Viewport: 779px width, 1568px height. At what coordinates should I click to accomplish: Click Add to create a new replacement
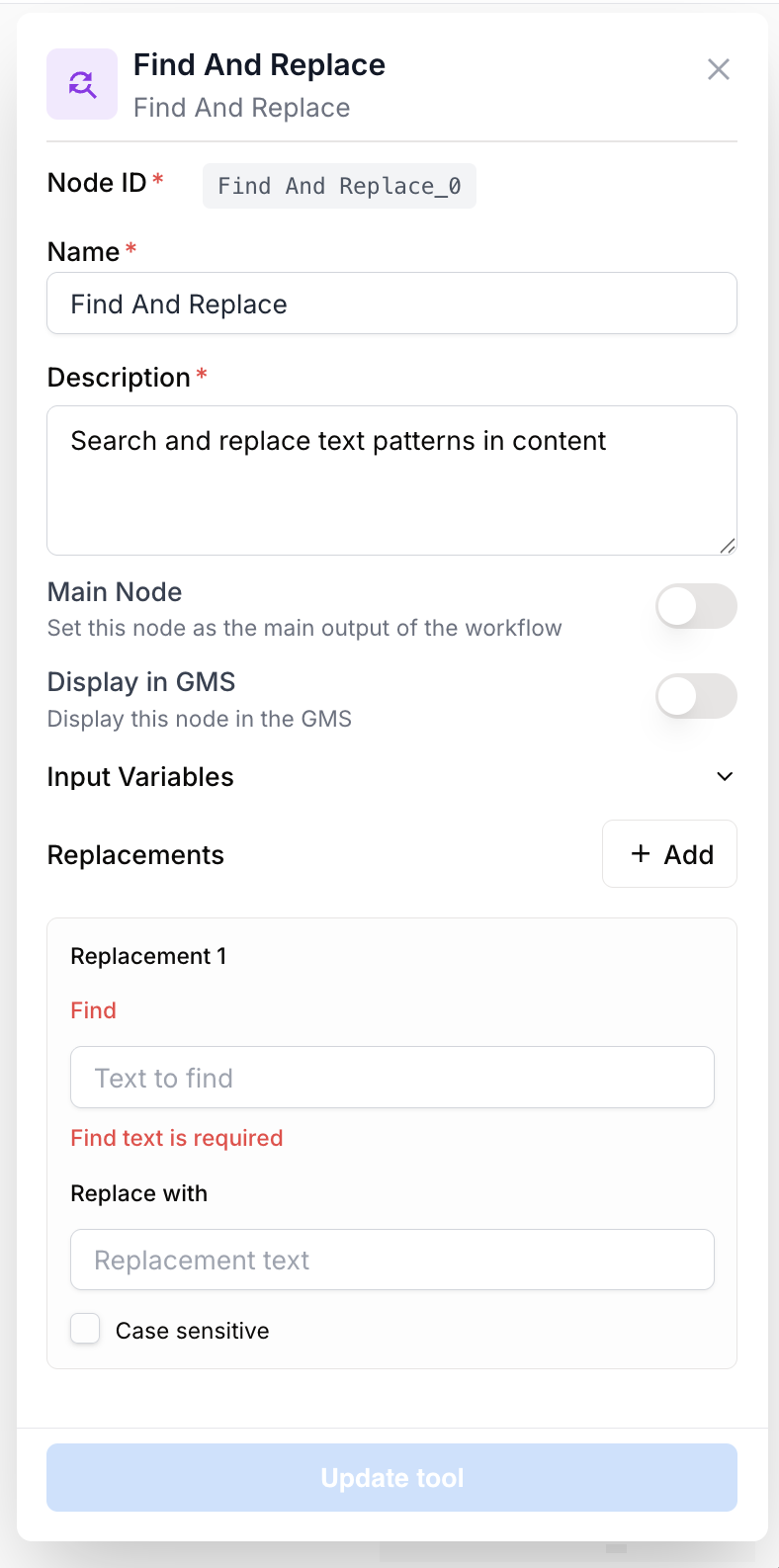point(669,853)
